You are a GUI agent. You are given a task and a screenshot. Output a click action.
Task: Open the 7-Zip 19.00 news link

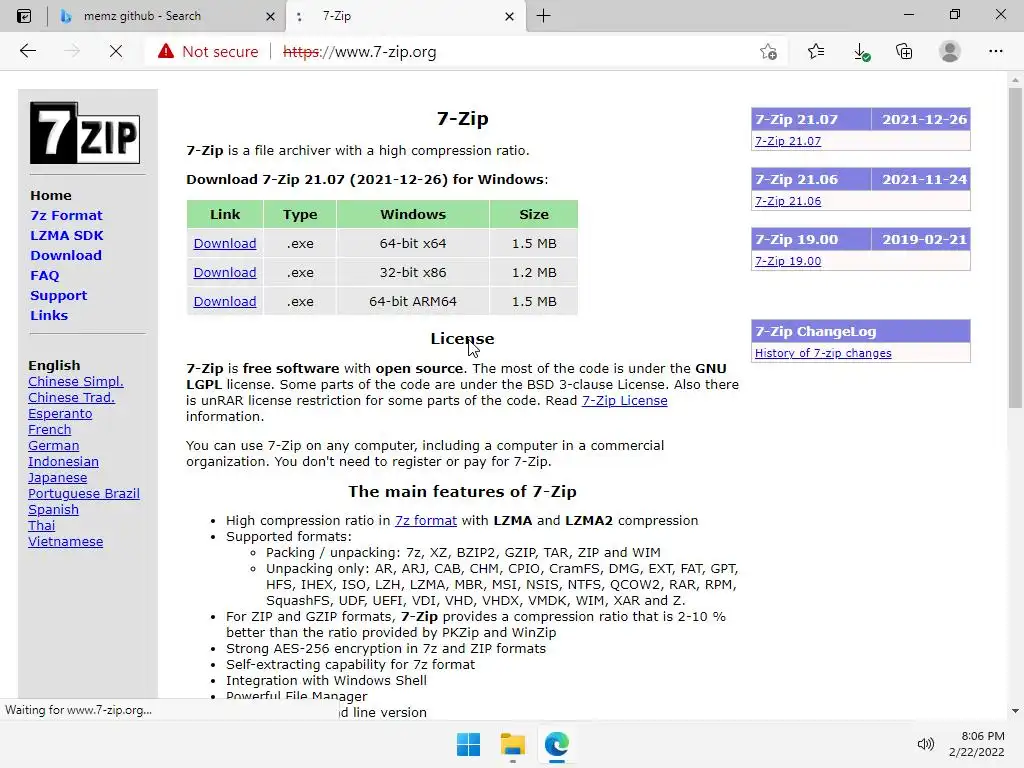pyautogui.click(x=788, y=261)
